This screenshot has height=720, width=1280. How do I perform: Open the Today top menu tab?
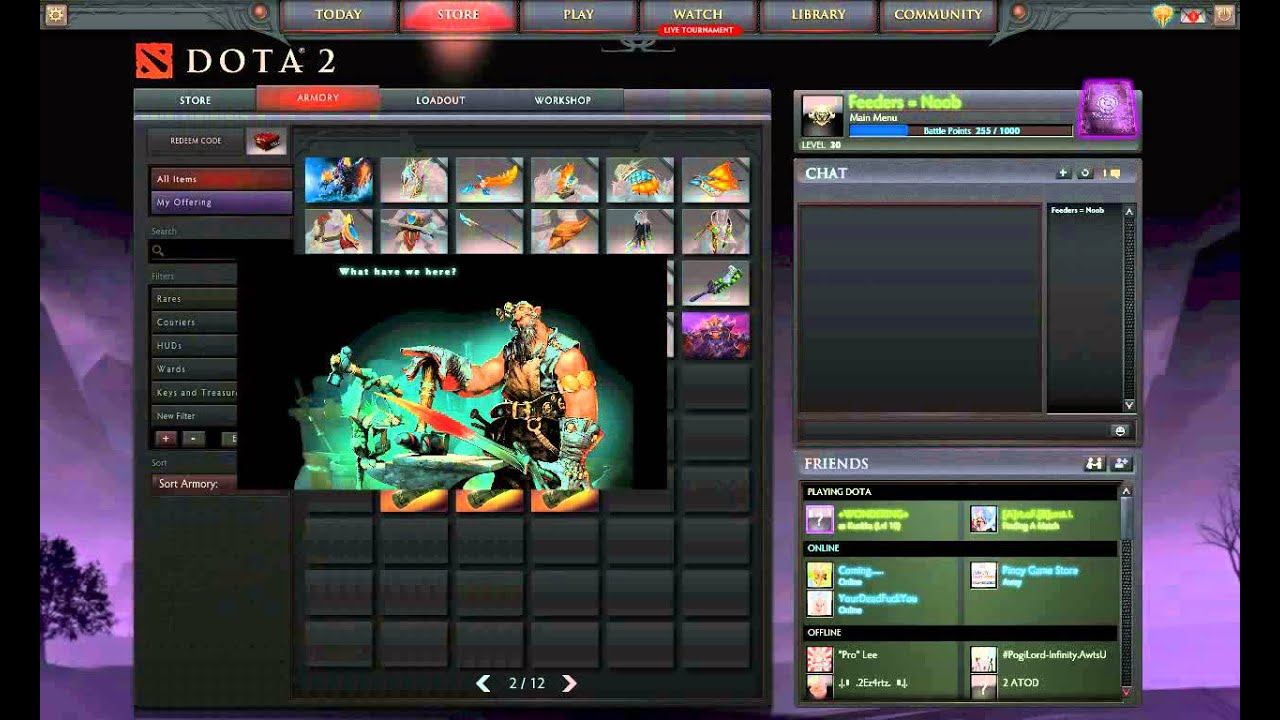pyautogui.click(x=338, y=14)
